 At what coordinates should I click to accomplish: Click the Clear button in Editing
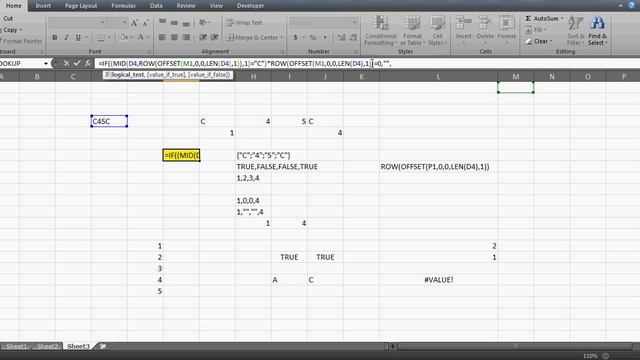[x=539, y=41]
